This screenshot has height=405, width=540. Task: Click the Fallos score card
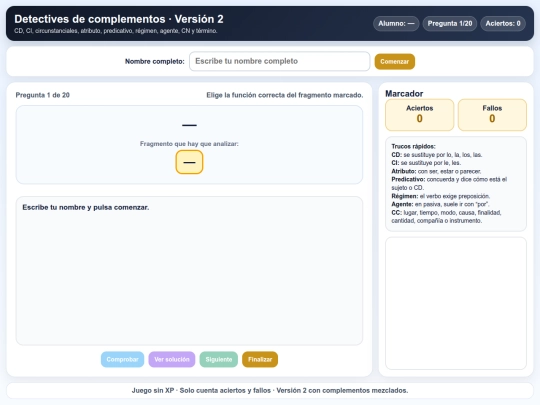pos(492,115)
